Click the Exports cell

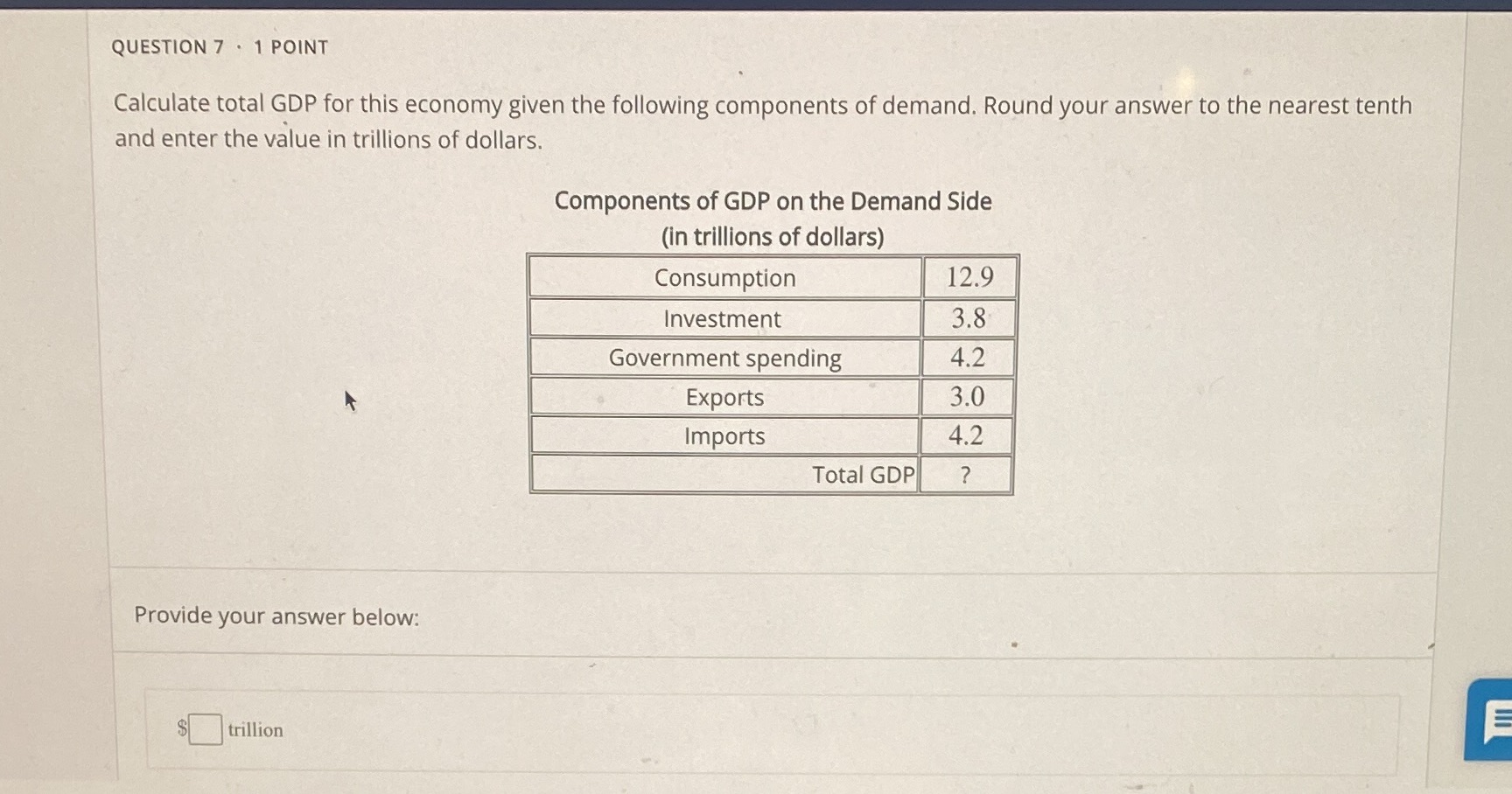[724, 396]
